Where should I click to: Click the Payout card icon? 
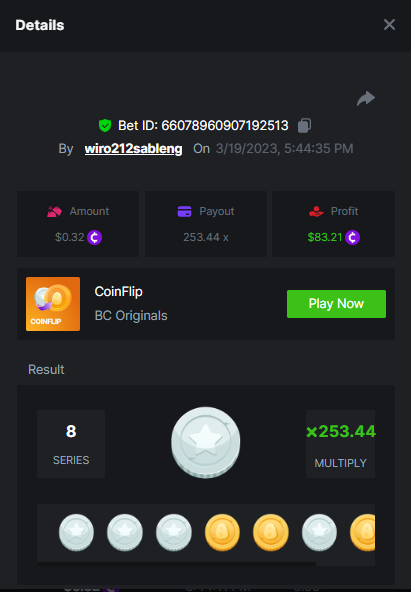pos(185,211)
